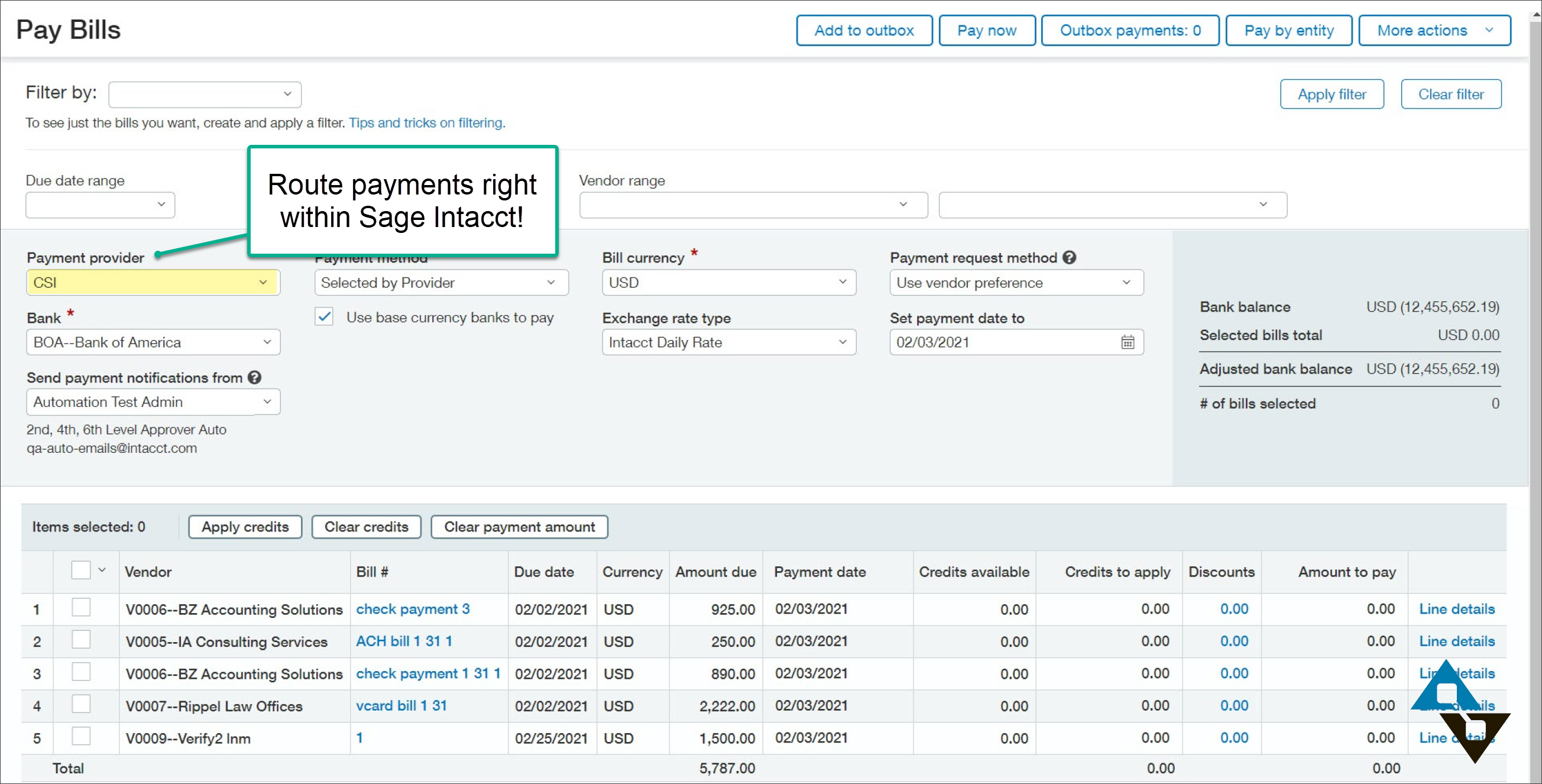Screen dimensions: 1542x784
Task: Click Clear payment amount
Action: coord(519,527)
